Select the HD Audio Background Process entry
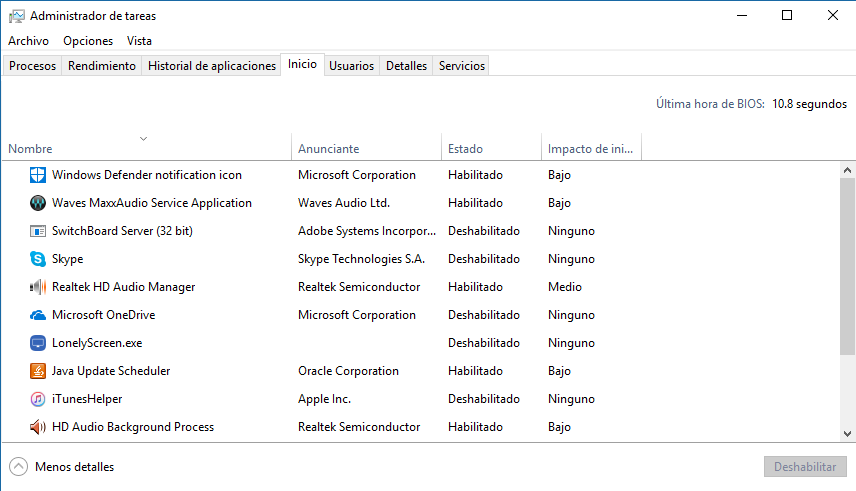The image size is (856, 491). 133,427
